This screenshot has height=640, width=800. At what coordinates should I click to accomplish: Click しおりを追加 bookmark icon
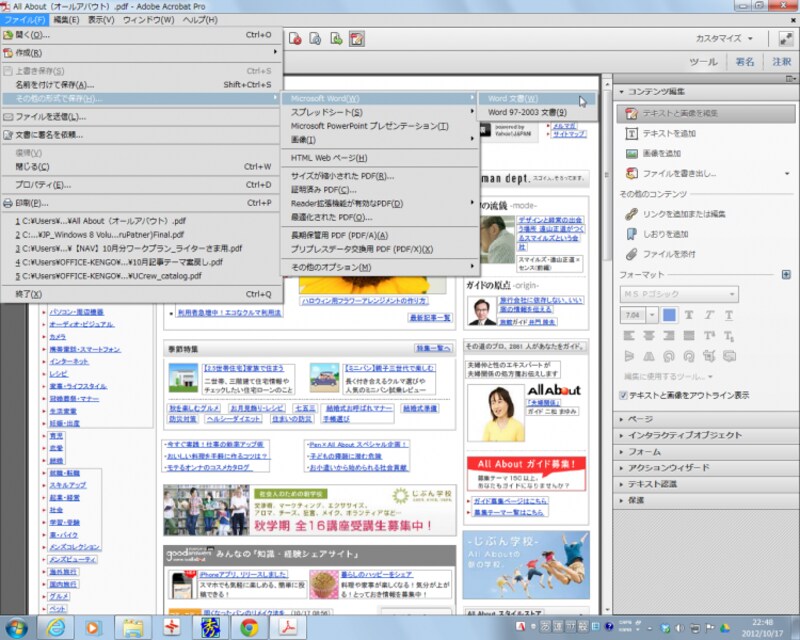click(x=631, y=234)
